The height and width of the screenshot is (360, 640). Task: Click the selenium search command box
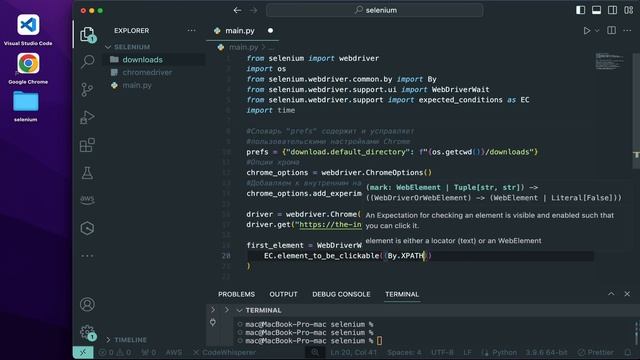coord(375,10)
